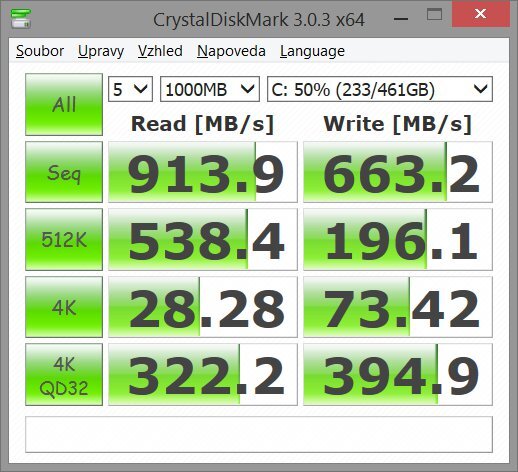Click the Write [MB/s] column header
This screenshot has width=518, height=472.
point(398,124)
